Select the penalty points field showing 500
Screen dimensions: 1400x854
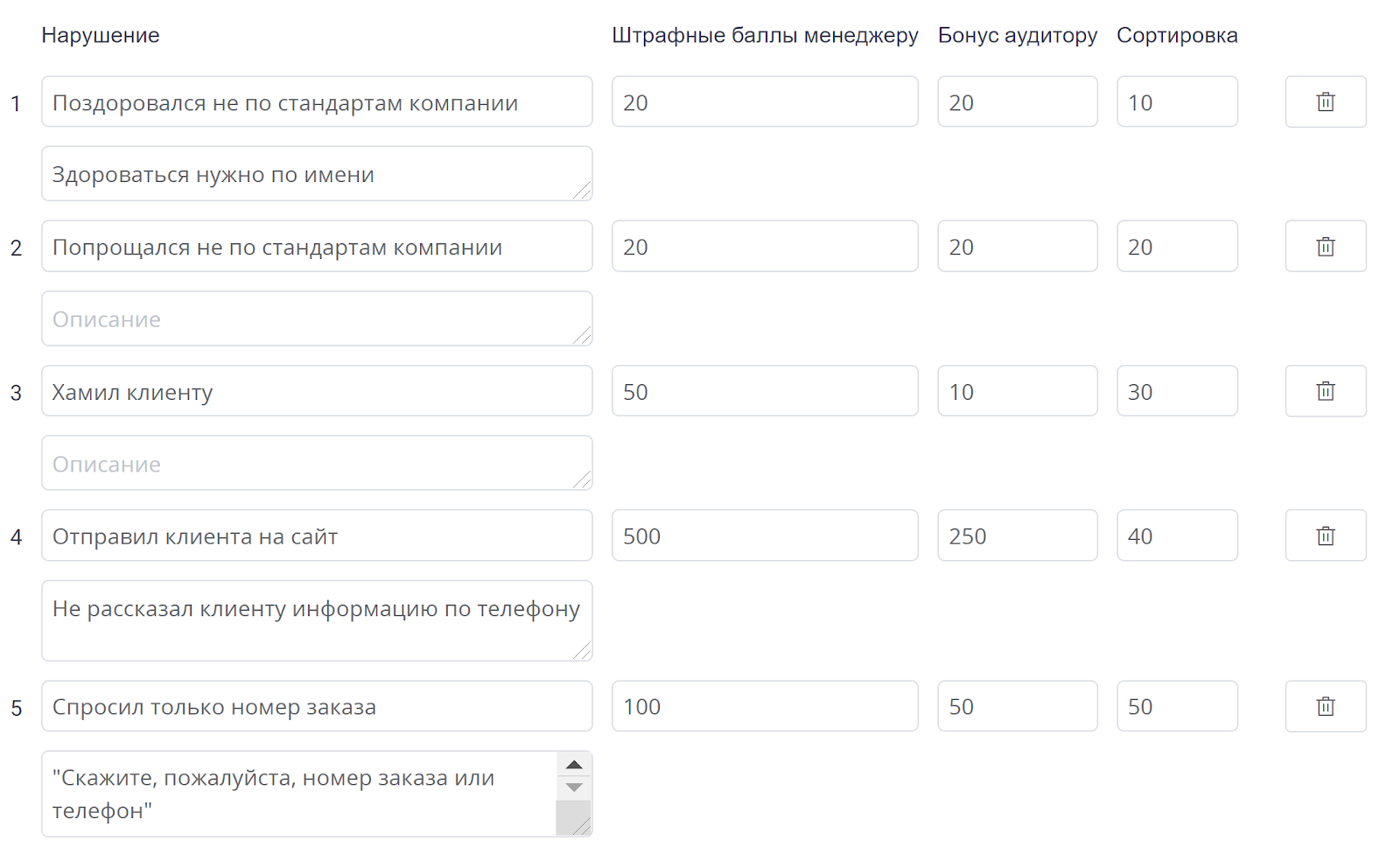coord(765,535)
